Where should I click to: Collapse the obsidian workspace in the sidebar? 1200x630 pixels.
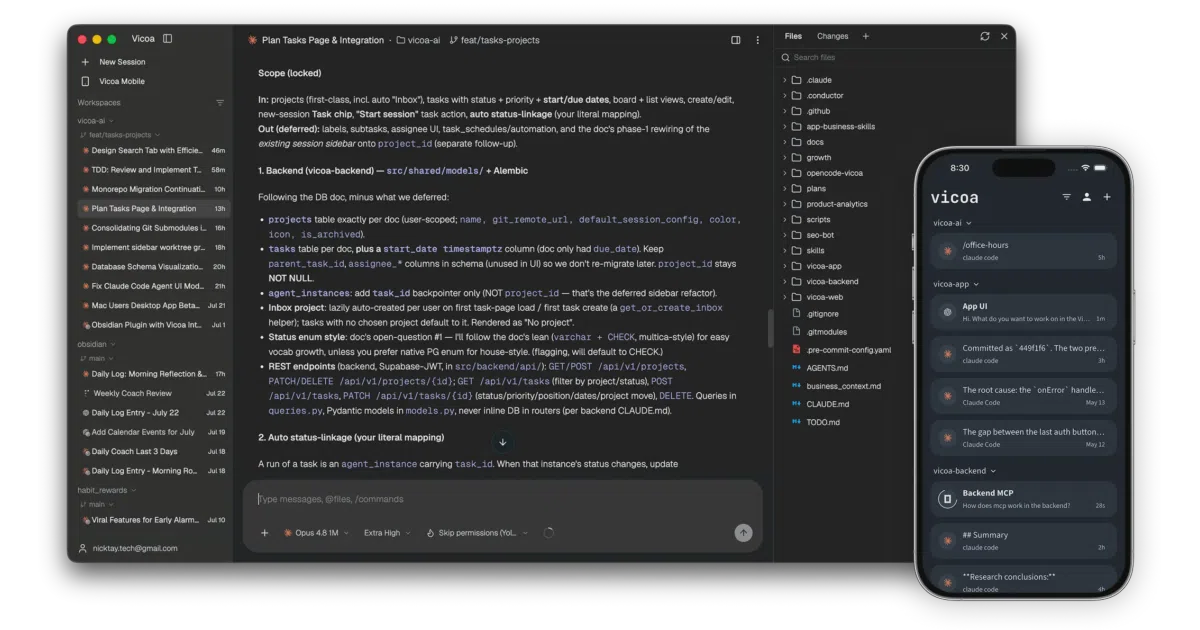(x=96, y=344)
